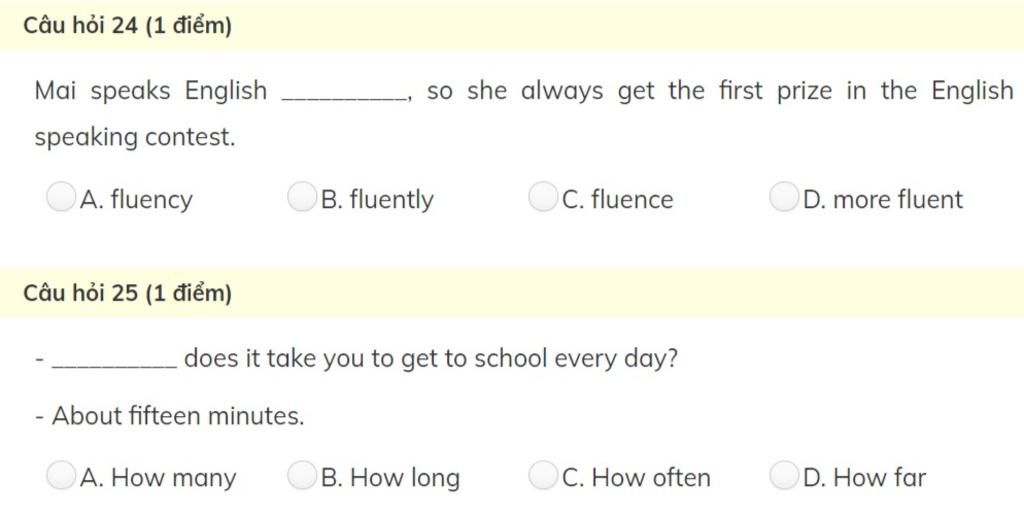Screen dimensions: 1024x515
Task: Click the 'How often' option label text
Action: pyautogui.click(x=650, y=478)
